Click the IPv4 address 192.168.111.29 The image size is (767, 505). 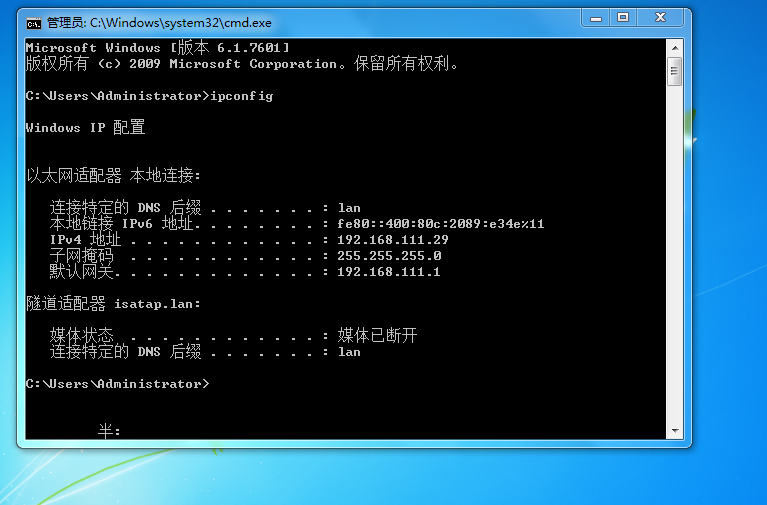click(393, 240)
